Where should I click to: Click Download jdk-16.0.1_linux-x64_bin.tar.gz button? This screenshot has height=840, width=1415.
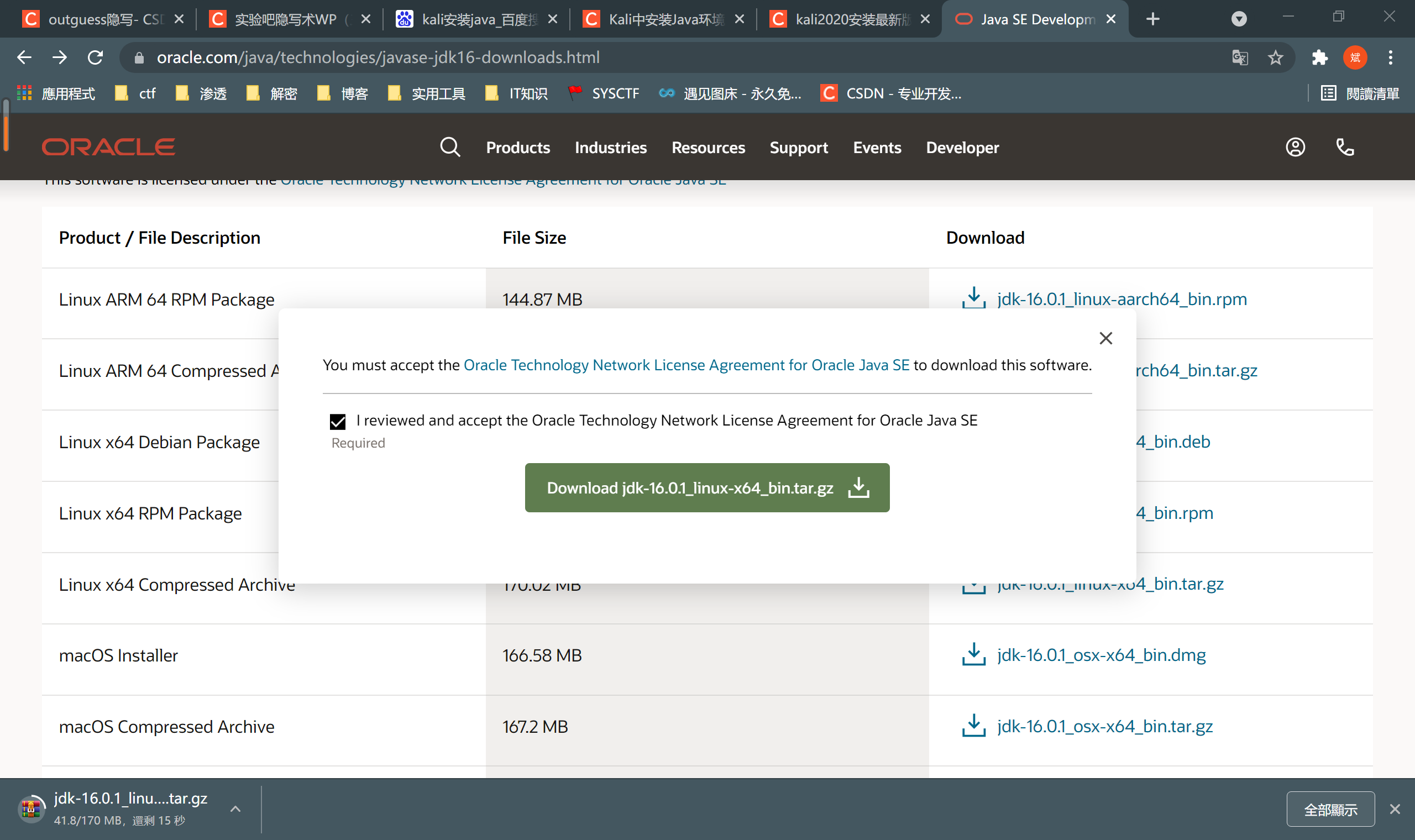click(707, 487)
